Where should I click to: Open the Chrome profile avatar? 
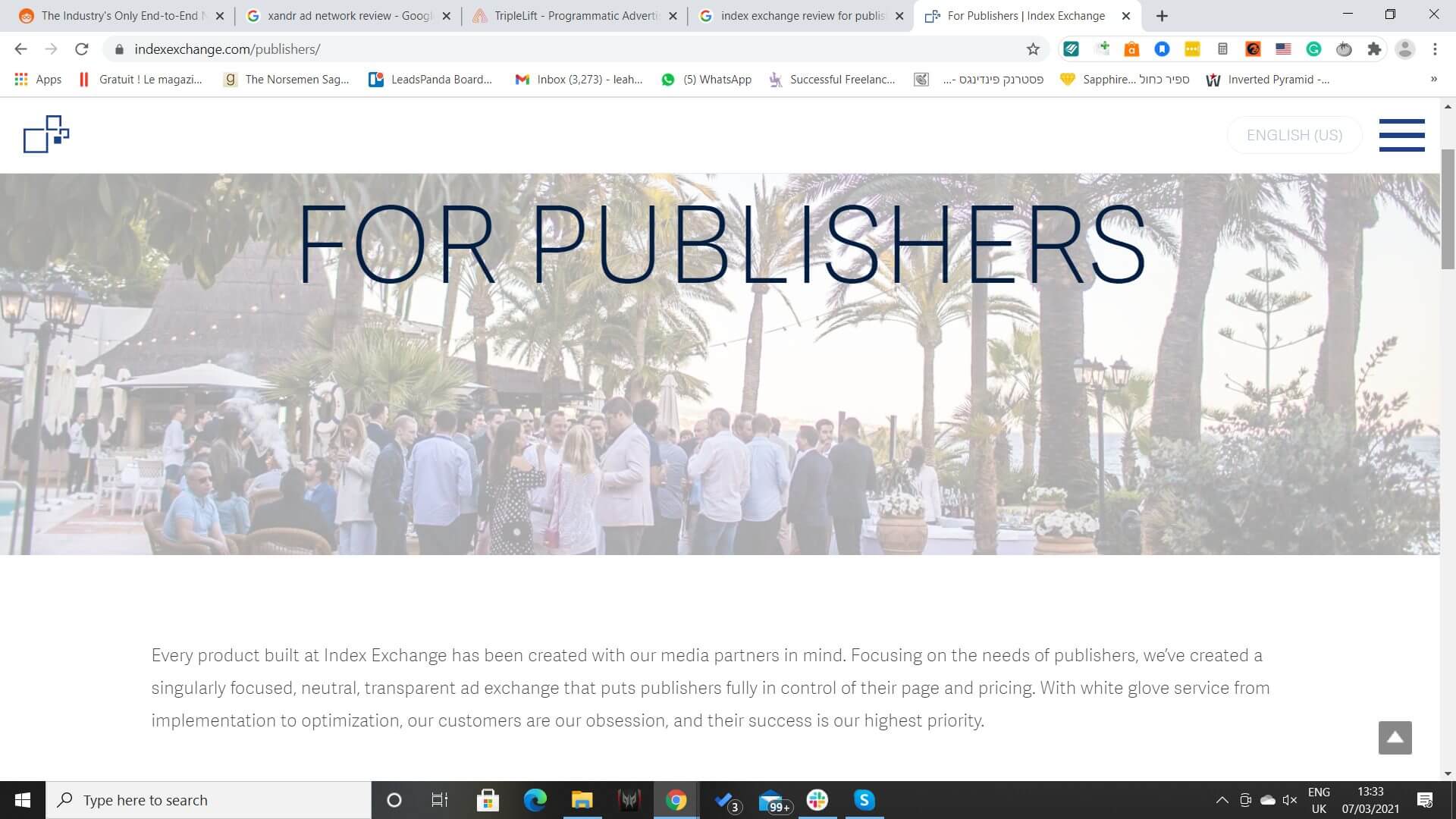1405,49
